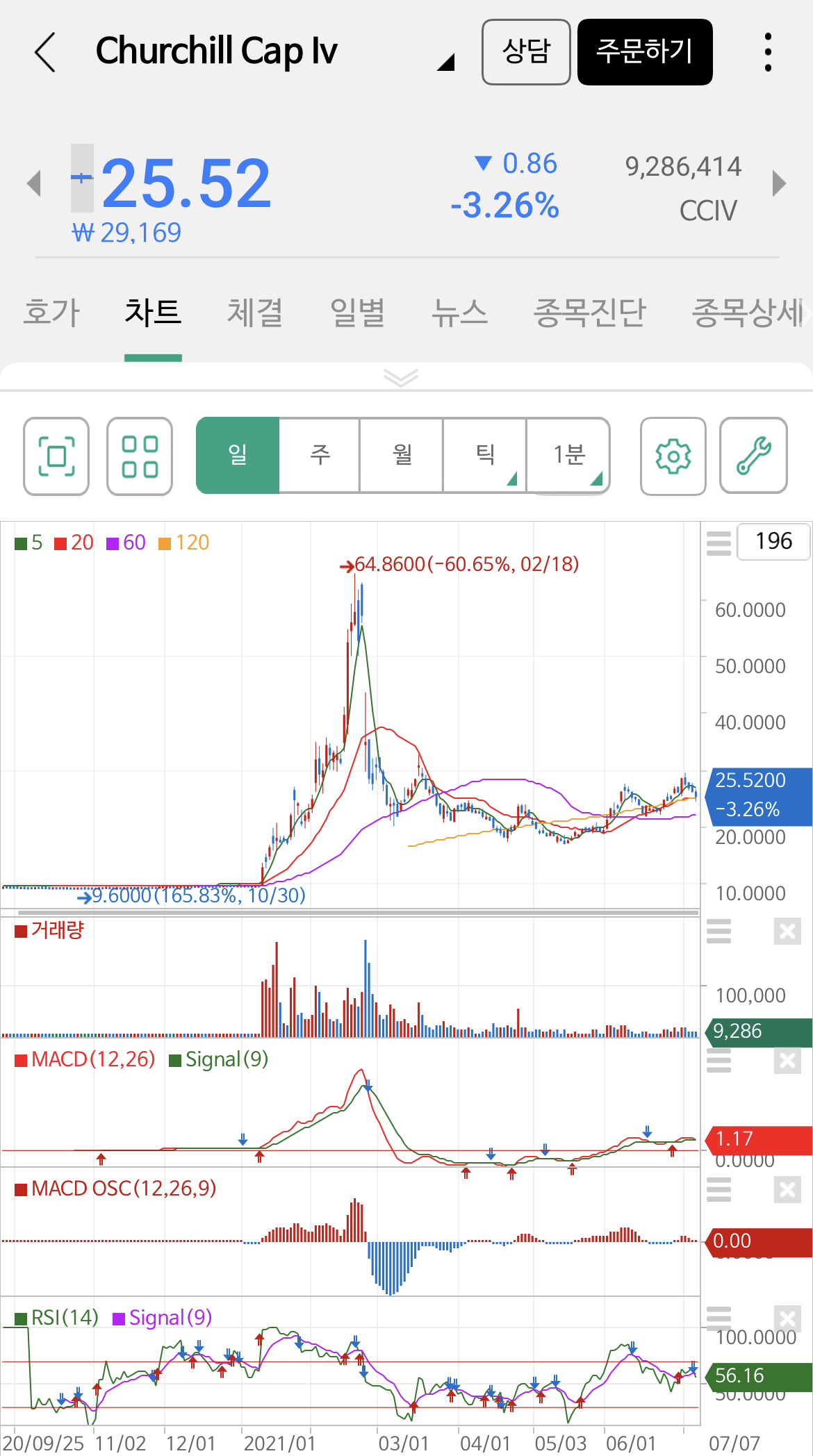Select the 일 daily period toggle
The width and height of the screenshot is (813, 1456).
(x=238, y=456)
